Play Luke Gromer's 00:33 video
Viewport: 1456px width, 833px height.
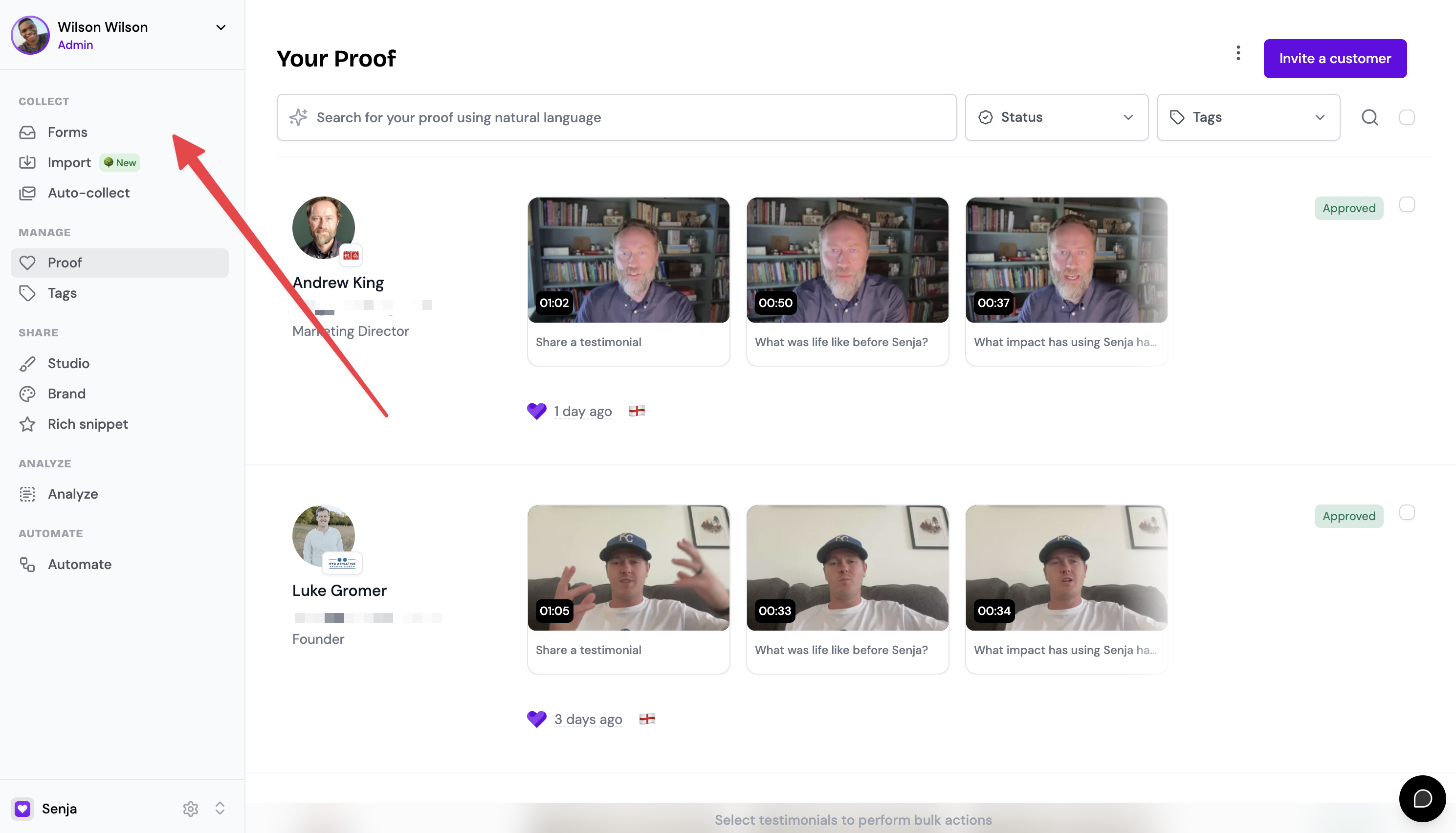pyautogui.click(x=847, y=568)
